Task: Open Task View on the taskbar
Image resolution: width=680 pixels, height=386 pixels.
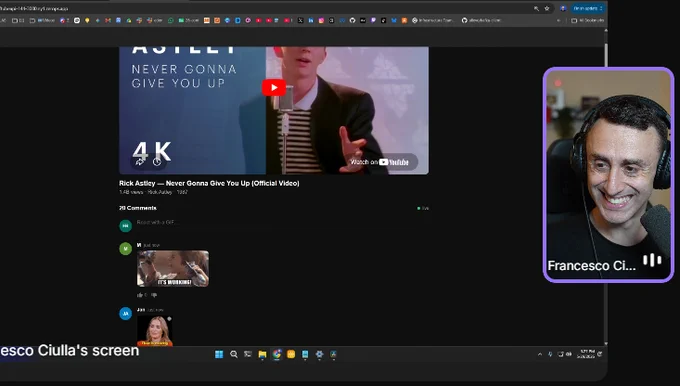Action: pos(248,354)
